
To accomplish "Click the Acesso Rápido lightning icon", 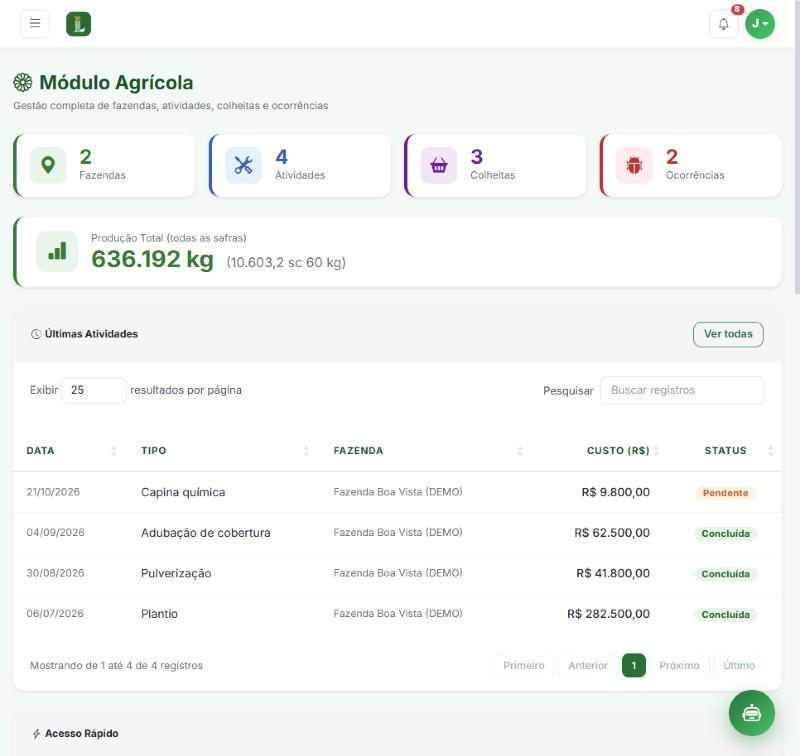I will tap(36, 734).
